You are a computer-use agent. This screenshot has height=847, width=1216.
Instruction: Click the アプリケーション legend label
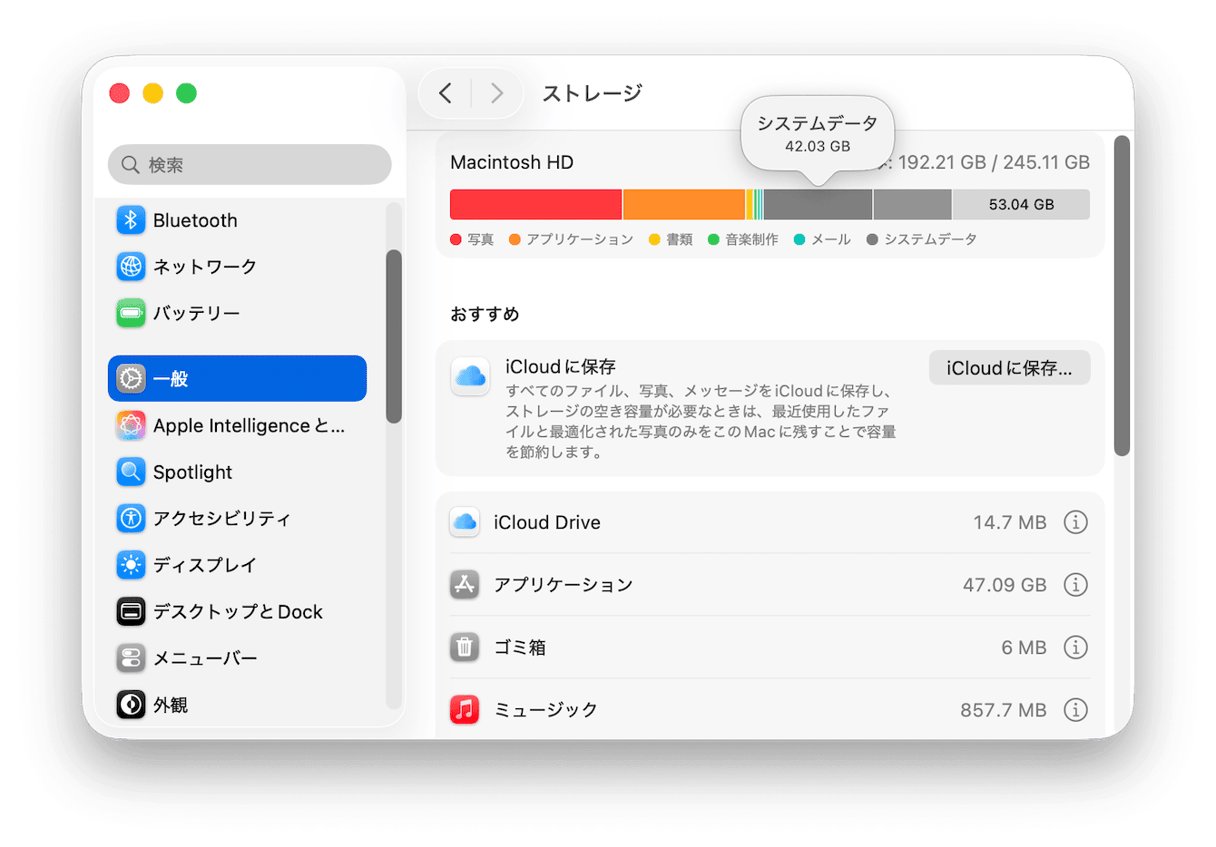point(579,240)
